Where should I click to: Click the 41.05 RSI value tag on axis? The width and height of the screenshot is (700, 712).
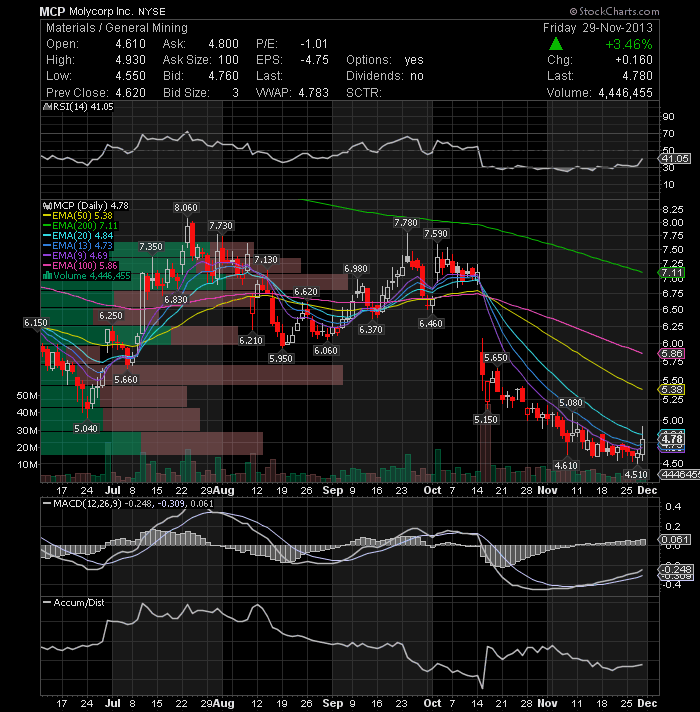click(675, 158)
